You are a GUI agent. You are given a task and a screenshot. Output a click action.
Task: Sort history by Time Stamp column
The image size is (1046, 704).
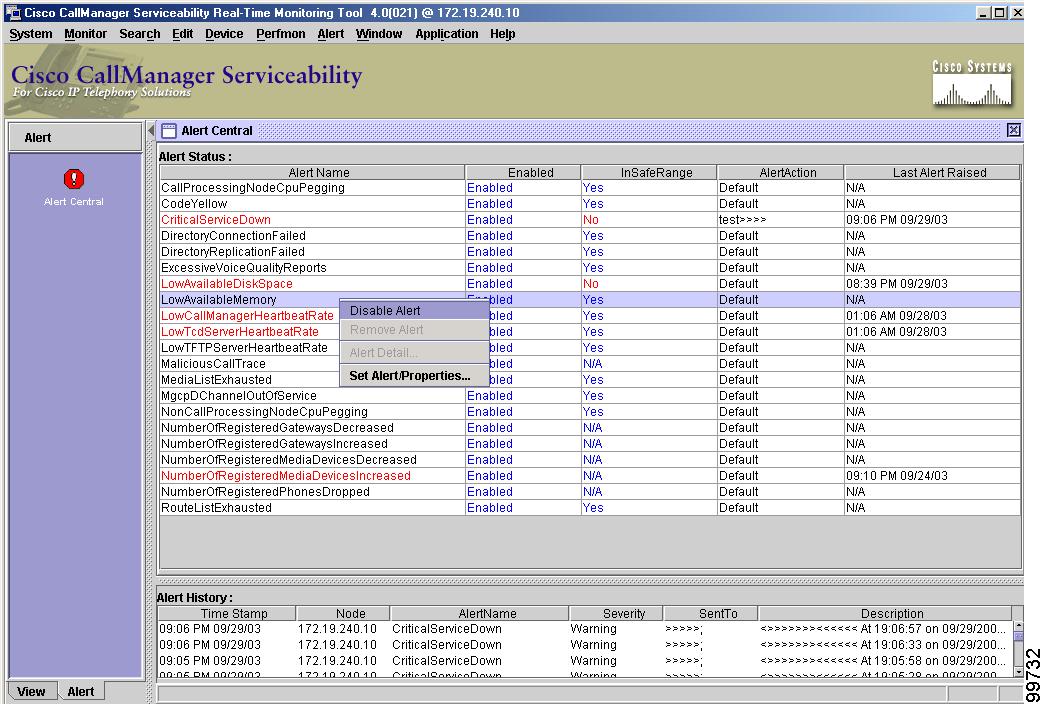pyautogui.click(x=227, y=613)
